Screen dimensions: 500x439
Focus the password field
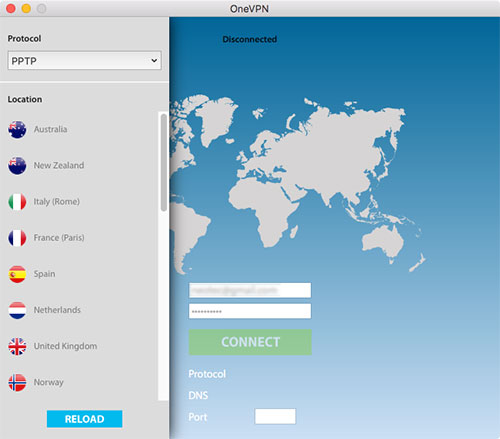tap(250, 311)
